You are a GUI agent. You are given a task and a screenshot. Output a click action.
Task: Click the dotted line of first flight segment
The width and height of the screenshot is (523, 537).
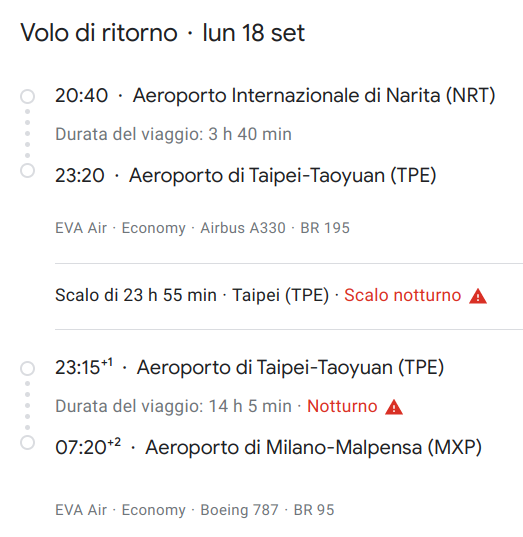pos(27,134)
